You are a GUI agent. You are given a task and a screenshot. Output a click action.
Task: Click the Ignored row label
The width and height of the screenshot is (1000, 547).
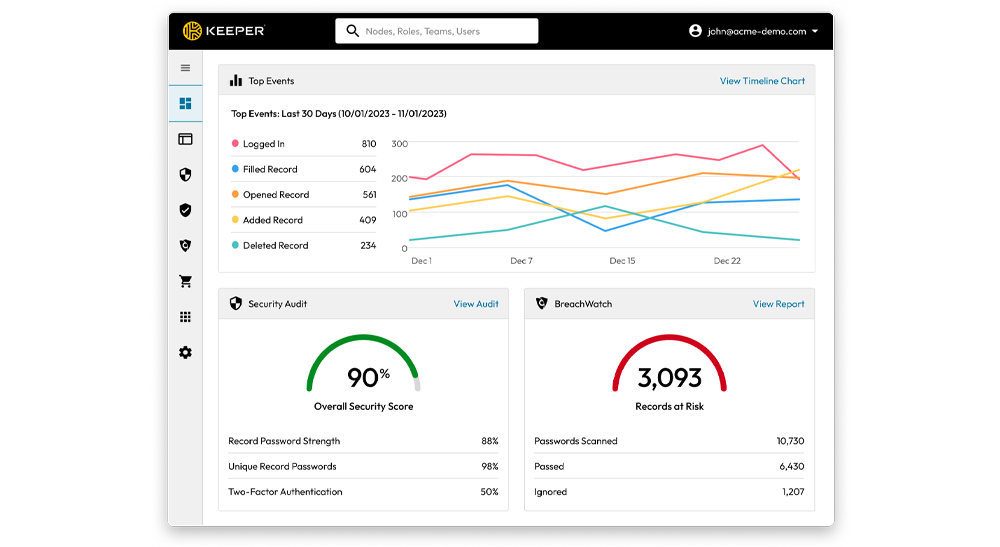550,492
